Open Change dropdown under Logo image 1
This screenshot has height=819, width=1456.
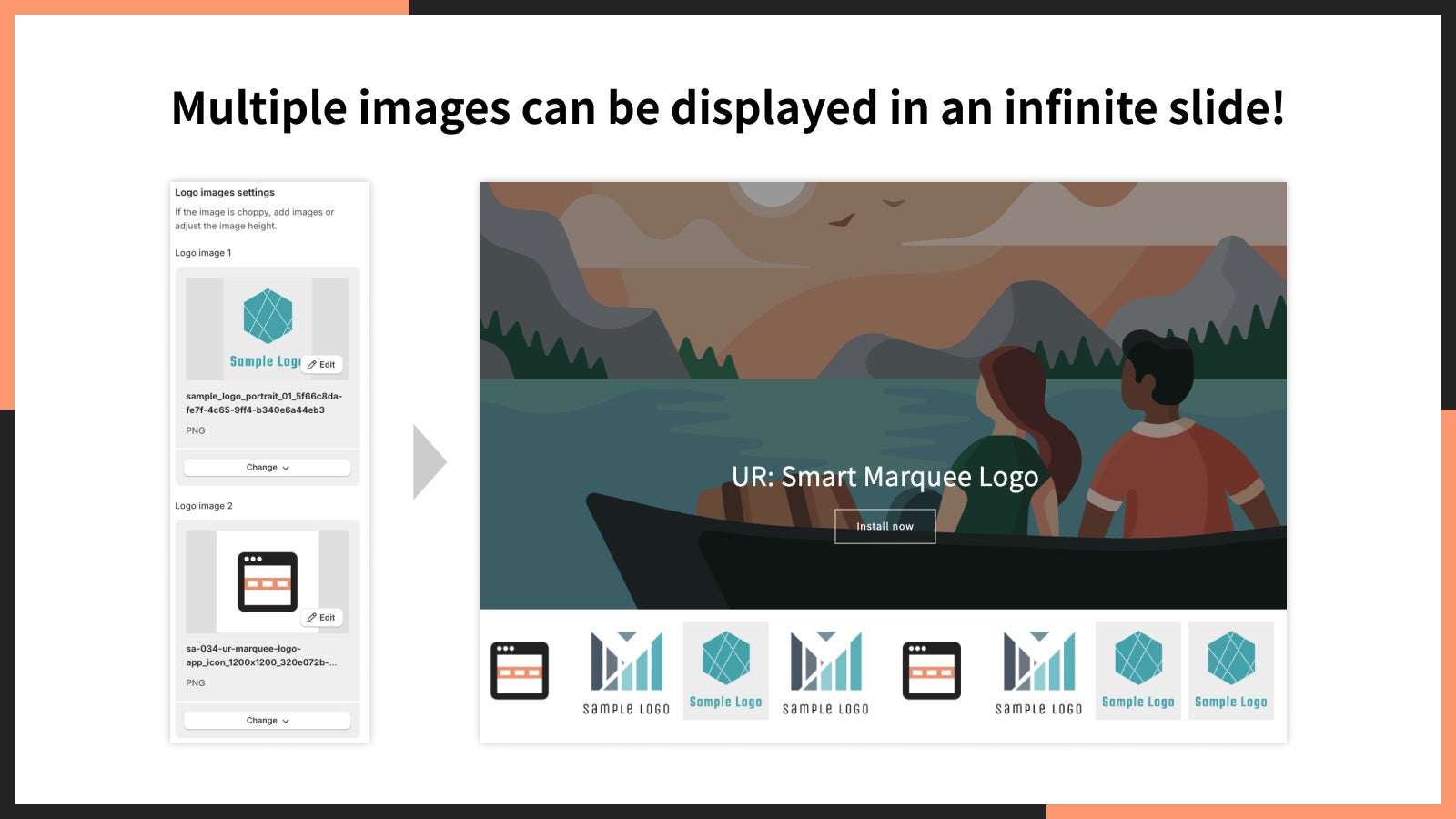tap(267, 468)
